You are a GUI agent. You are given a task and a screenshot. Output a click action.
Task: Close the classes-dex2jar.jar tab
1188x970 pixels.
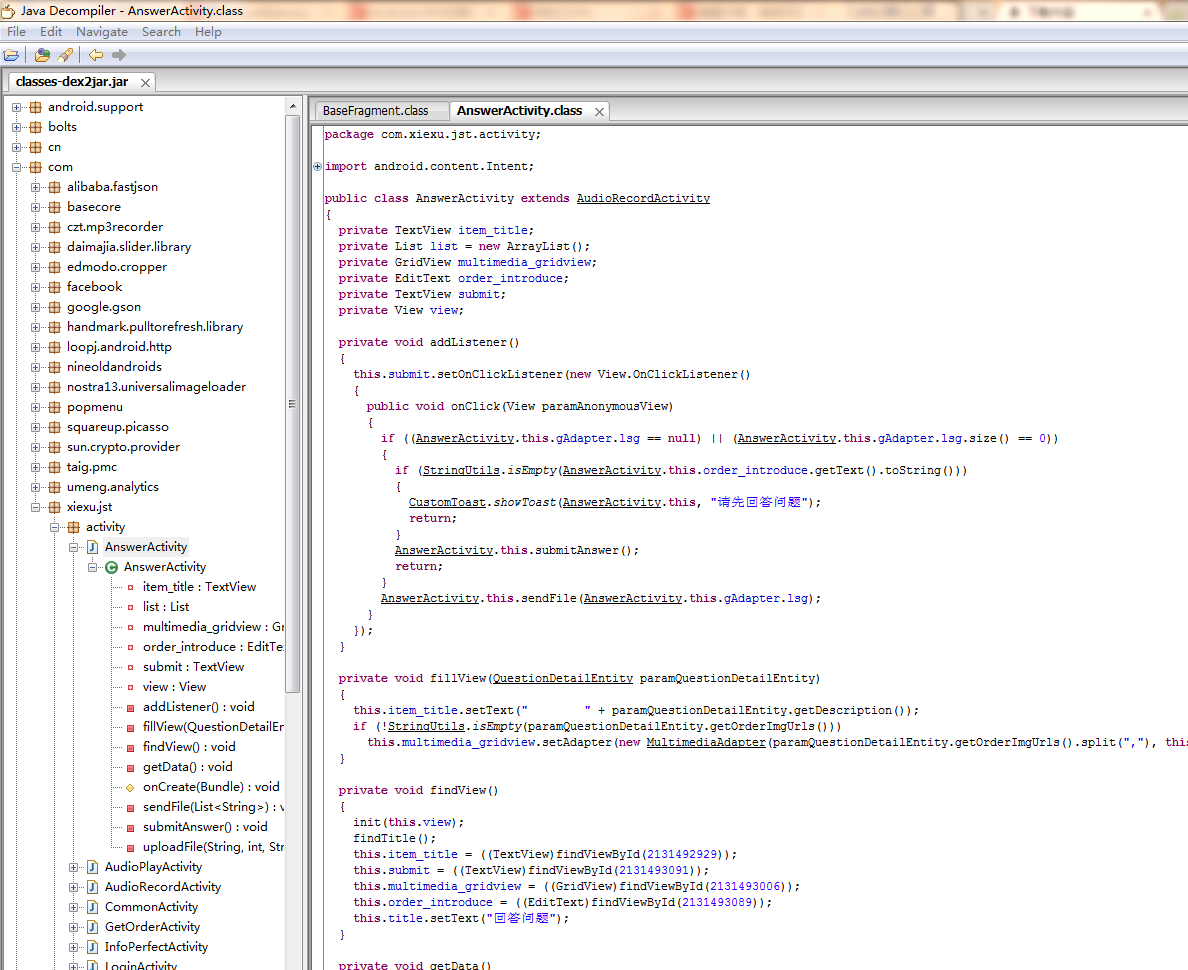coord(145,83)
